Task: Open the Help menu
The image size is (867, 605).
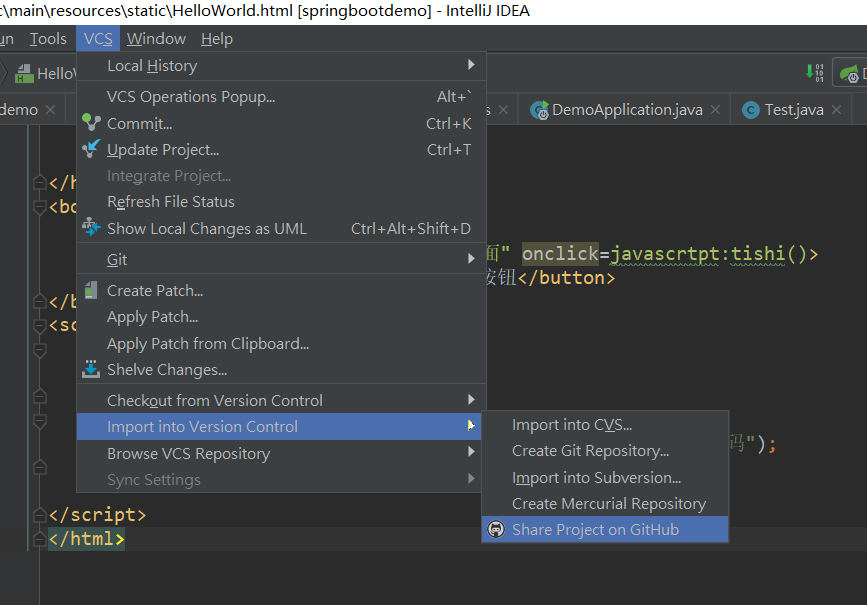Action: click(217, 39)
